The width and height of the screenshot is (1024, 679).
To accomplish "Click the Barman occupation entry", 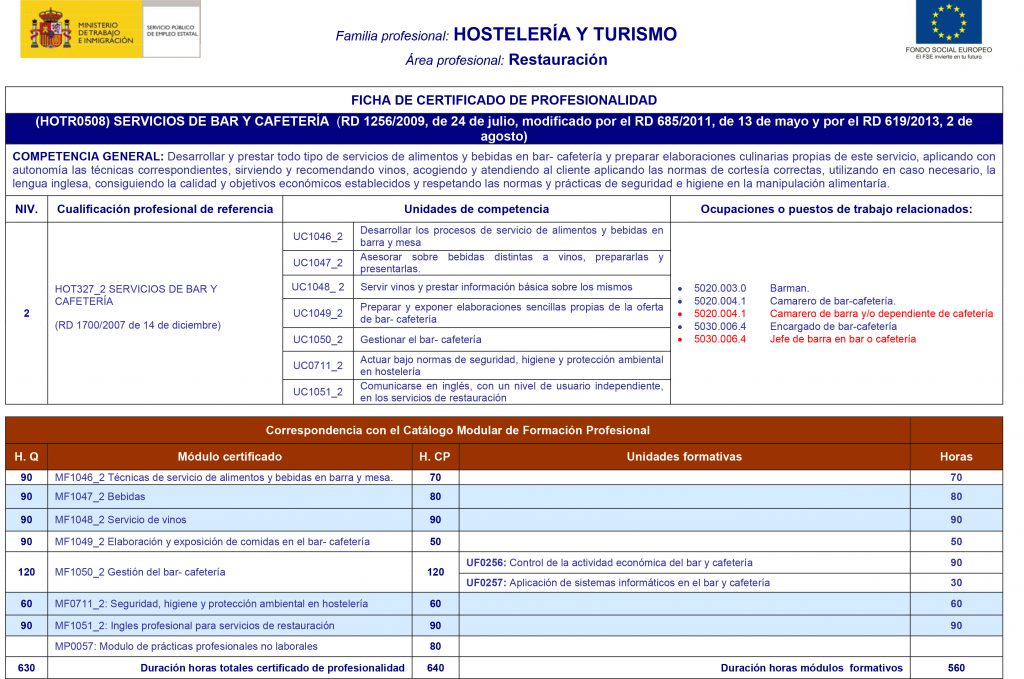I will click(789, 287).
